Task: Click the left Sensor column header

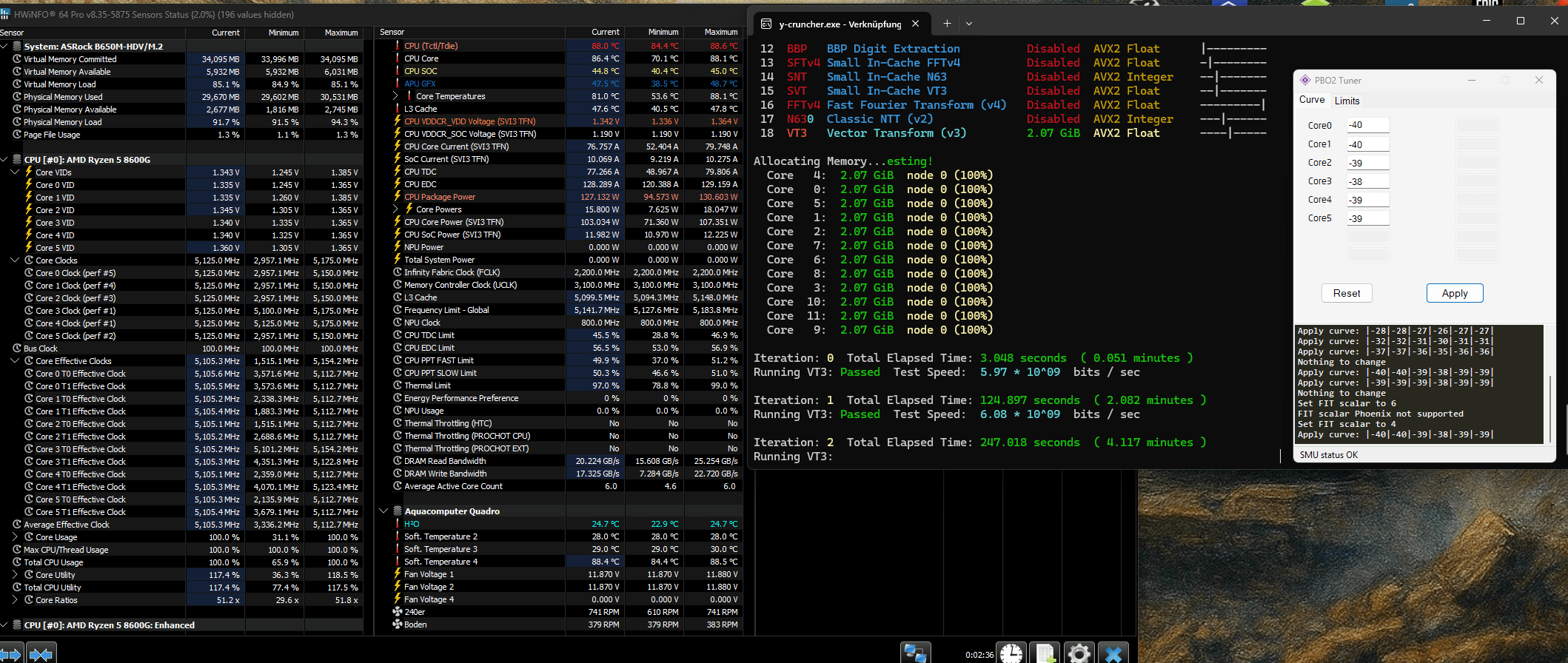Action: (x=93, y=33)
